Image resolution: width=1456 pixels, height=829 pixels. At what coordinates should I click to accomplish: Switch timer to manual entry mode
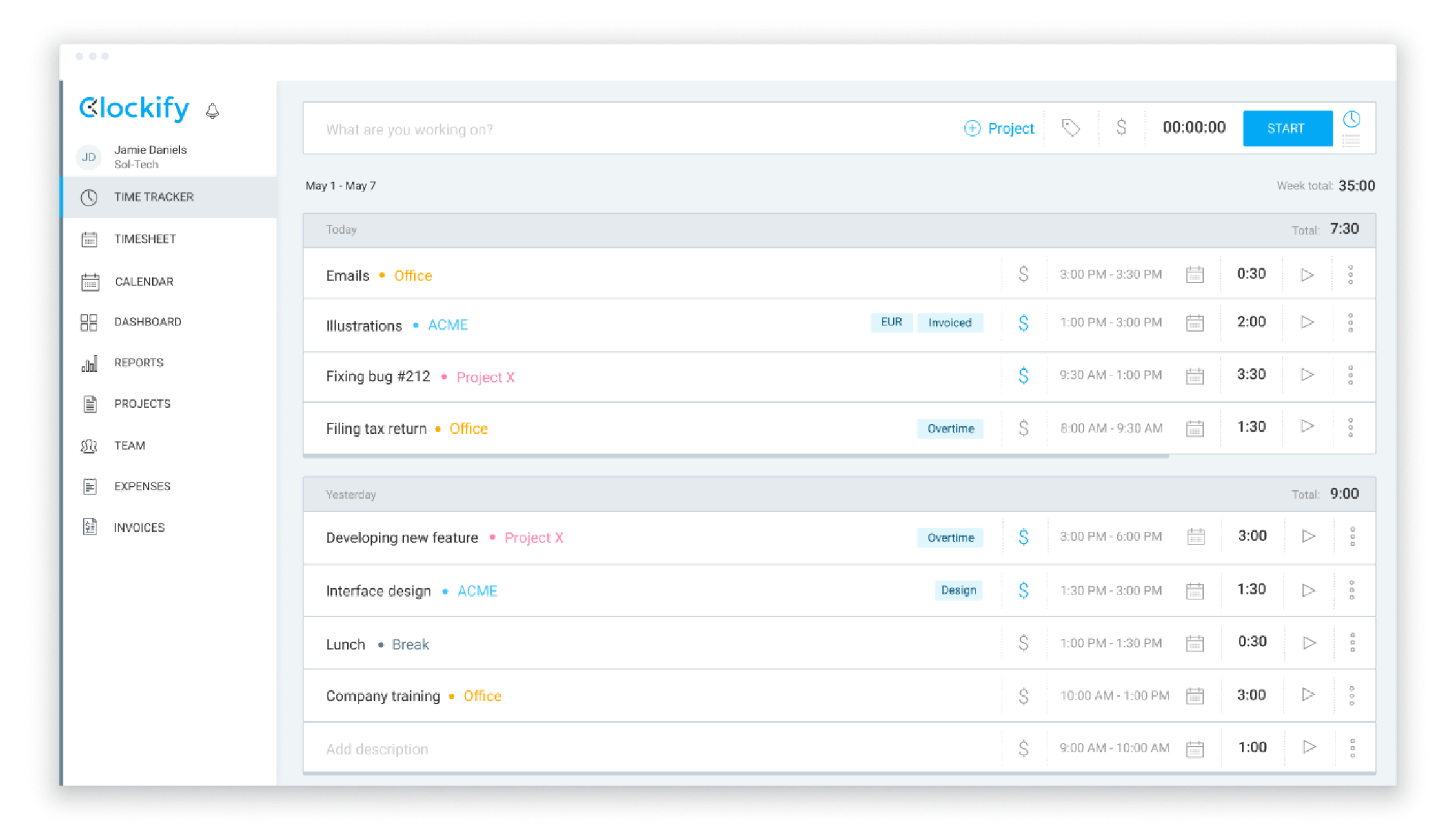1352,141
